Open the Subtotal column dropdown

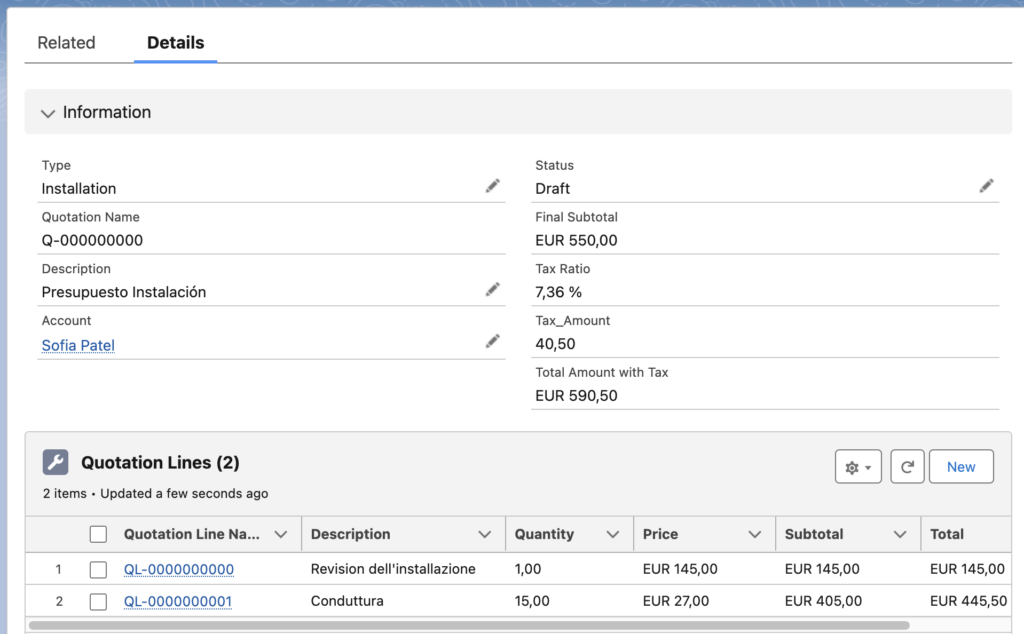(x=900, y=534)
